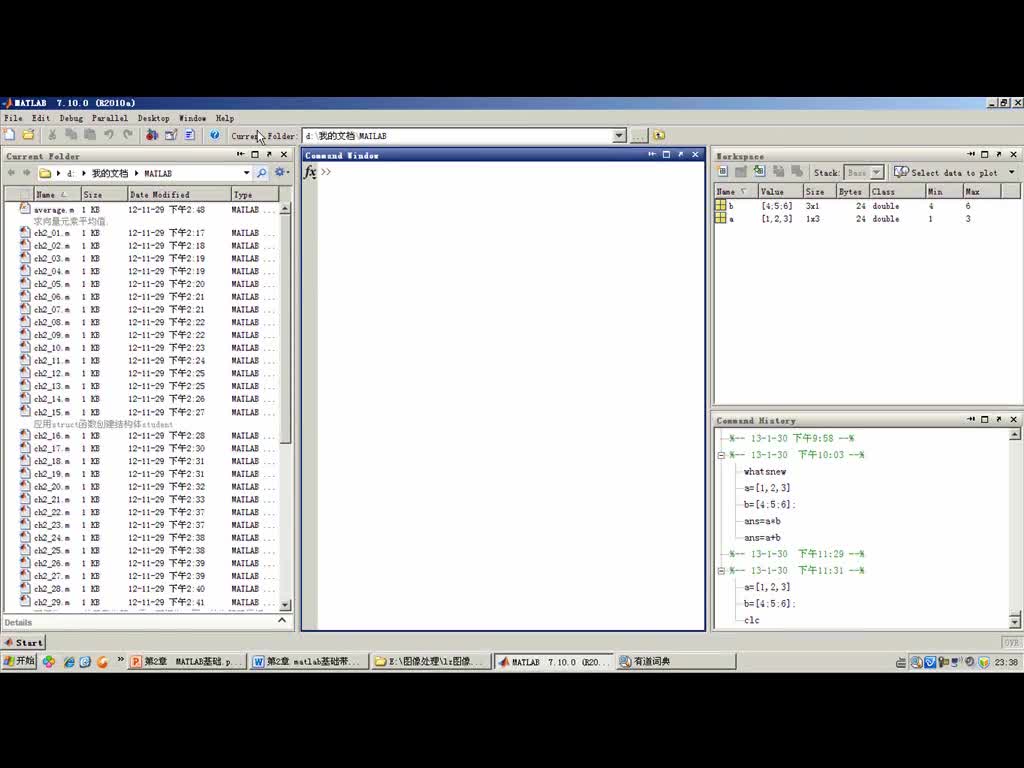Select average.m in Current Folder
Image resolution: width=1024 pixels, height=768 pixels.
pyautogui.click(x=54, y=210)
